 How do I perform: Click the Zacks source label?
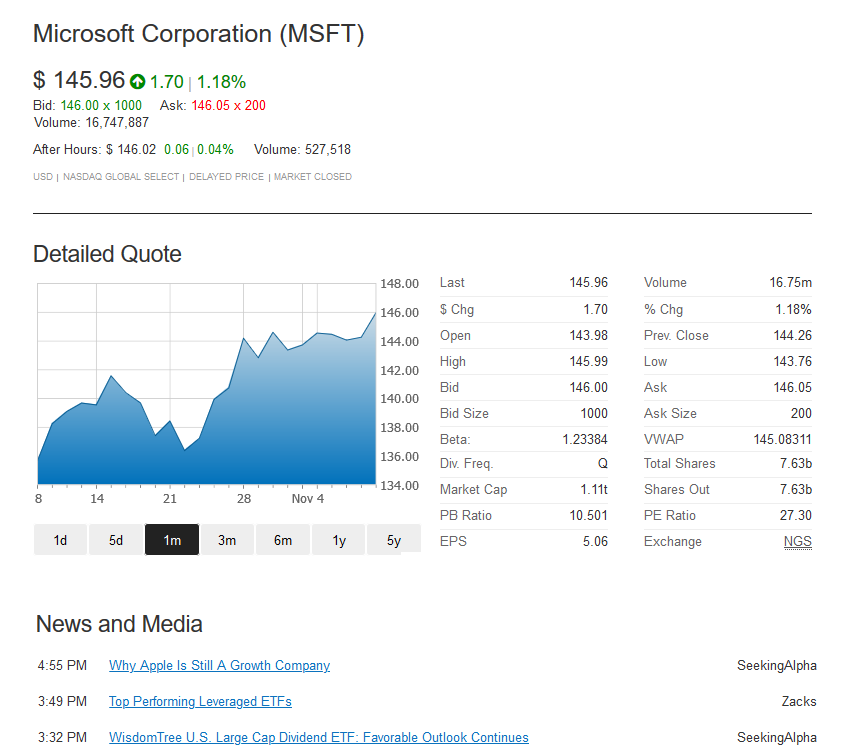(798, 702)
